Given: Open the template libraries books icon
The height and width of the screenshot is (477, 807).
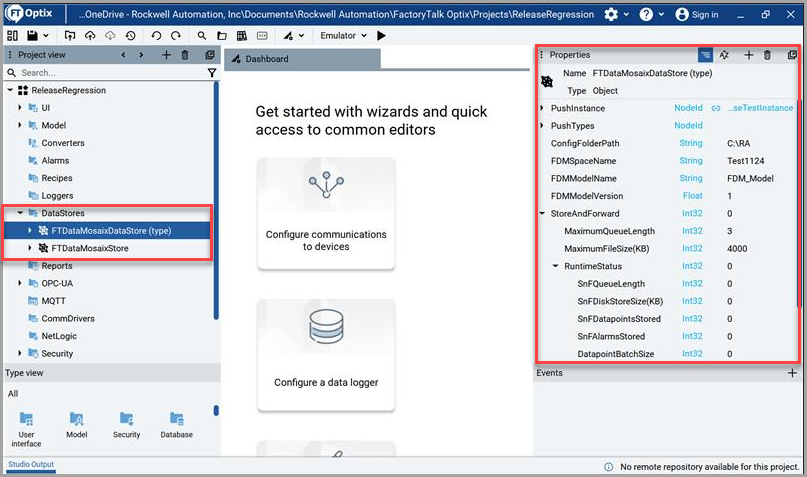Looking at the screenshot, I should (x=242, y=36).
